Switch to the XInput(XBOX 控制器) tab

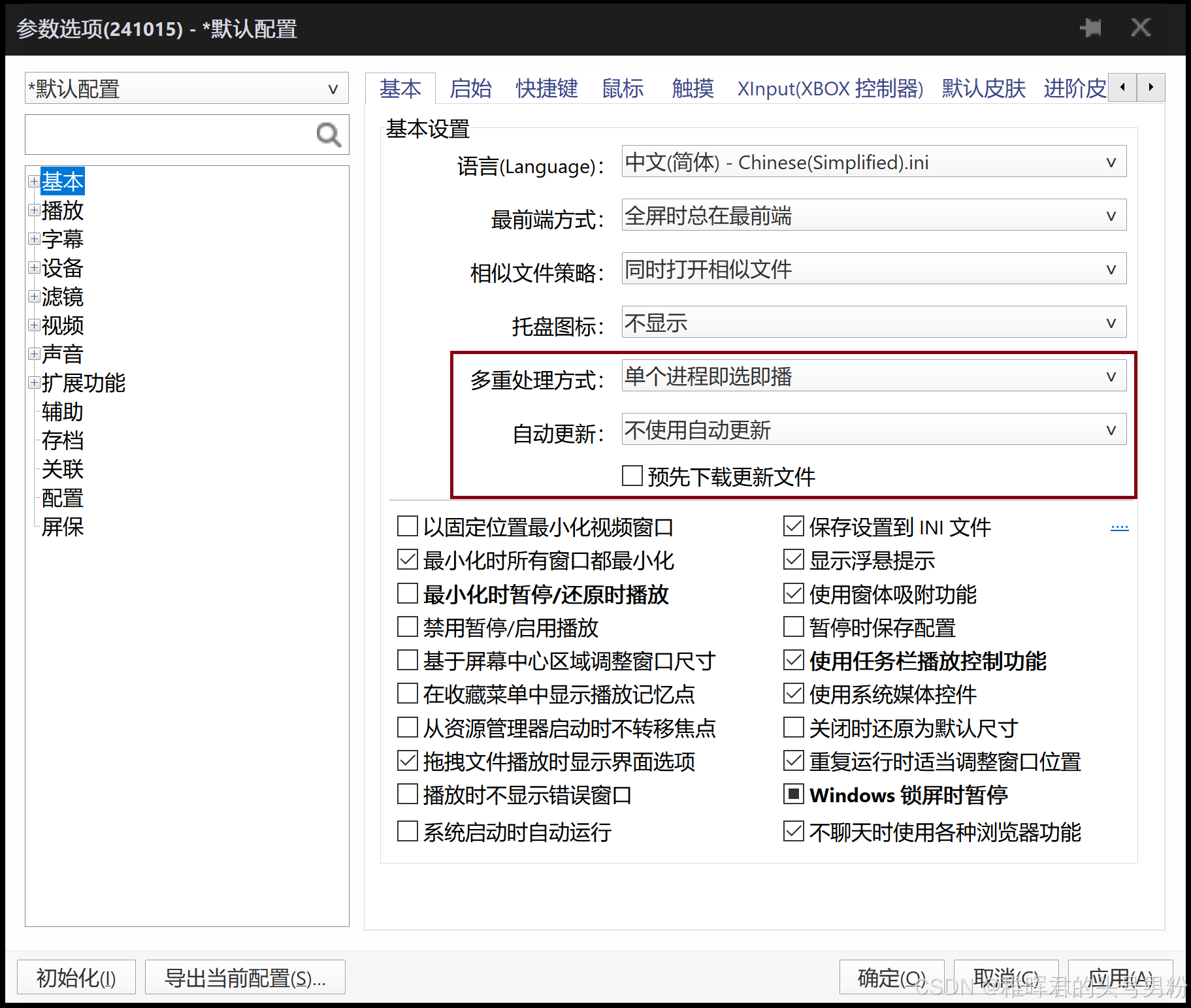tap(830, 88)
